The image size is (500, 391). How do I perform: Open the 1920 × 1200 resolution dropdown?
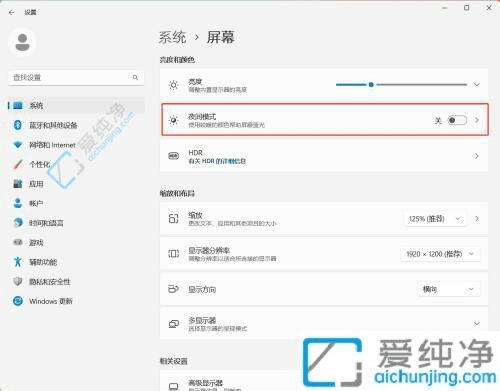[440, 254]
